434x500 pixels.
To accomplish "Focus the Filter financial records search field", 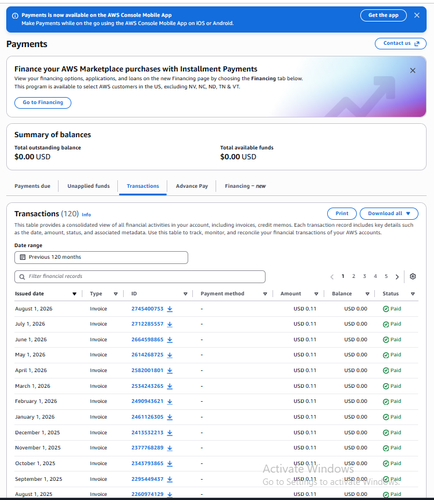I will tap(140, 277).
